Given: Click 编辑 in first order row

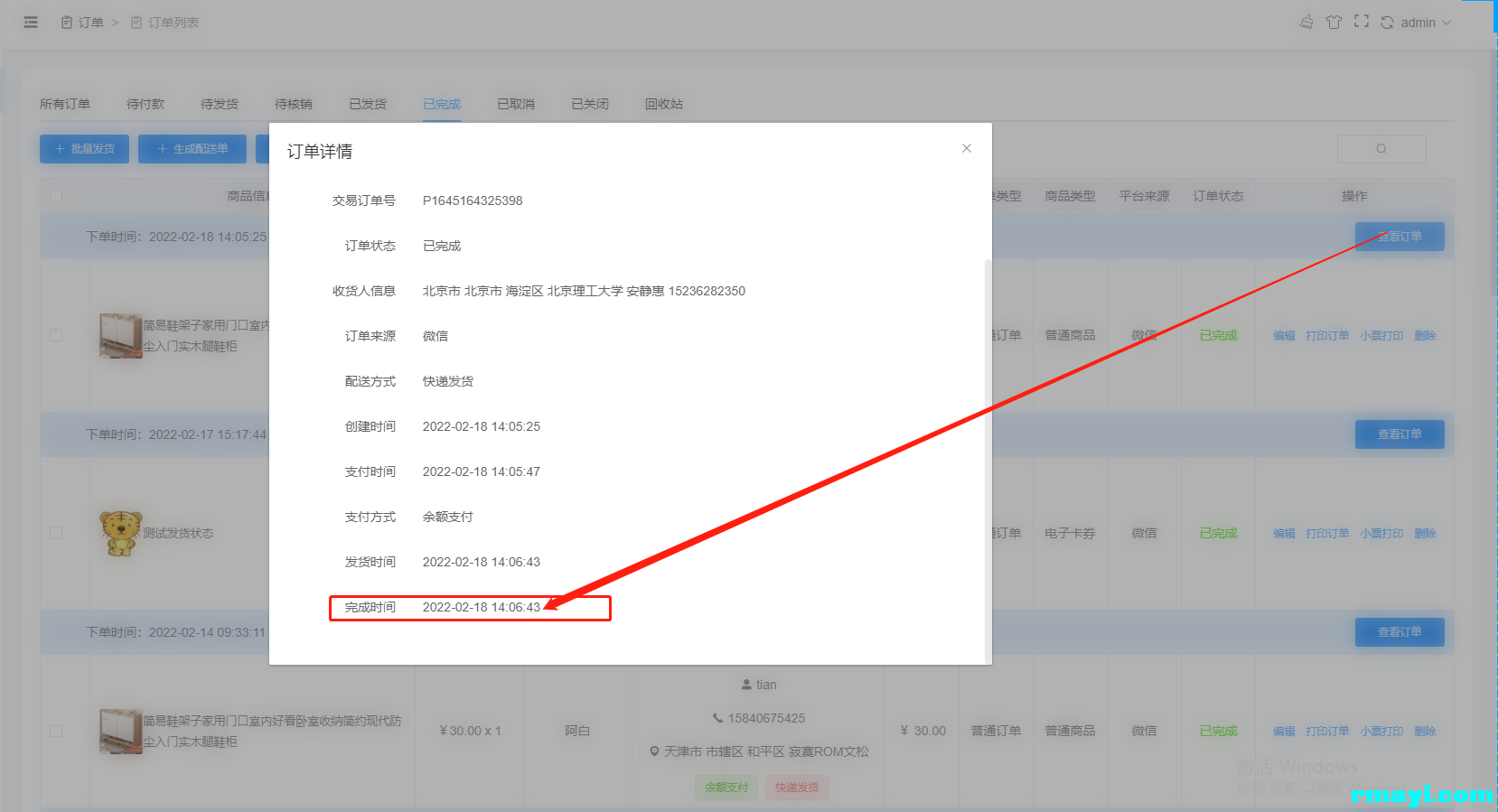Looking at the screenshot, I should [x=1284, y=336].
